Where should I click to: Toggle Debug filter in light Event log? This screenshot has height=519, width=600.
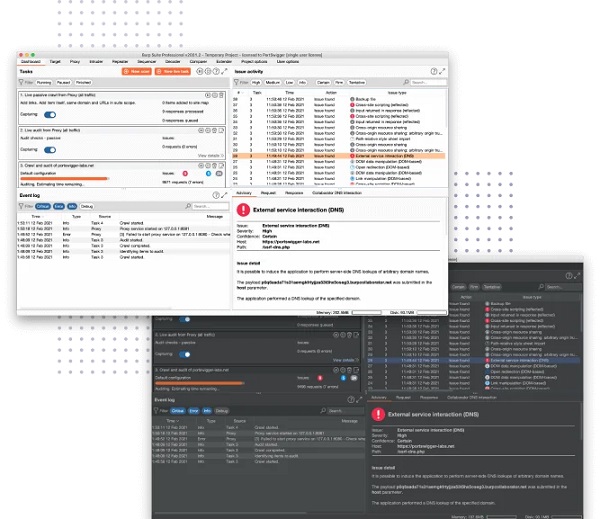pyautogui.click(x=87, y=206)
